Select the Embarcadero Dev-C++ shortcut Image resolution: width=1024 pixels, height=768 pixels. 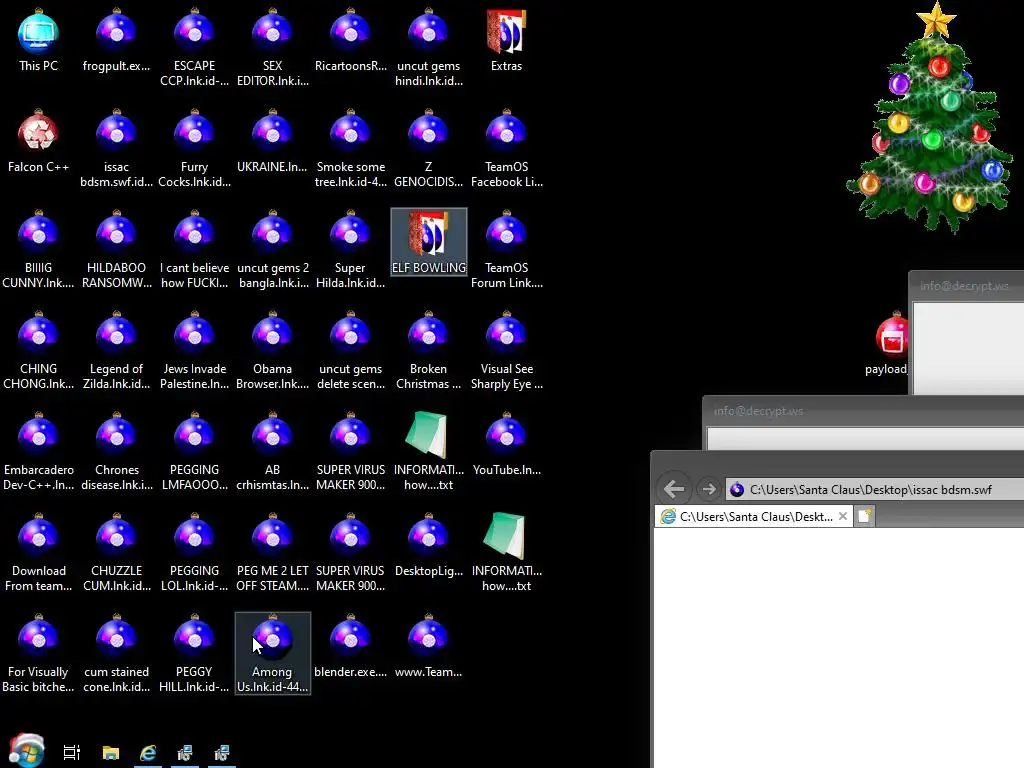pyautogui.click(x=38, y=452)
